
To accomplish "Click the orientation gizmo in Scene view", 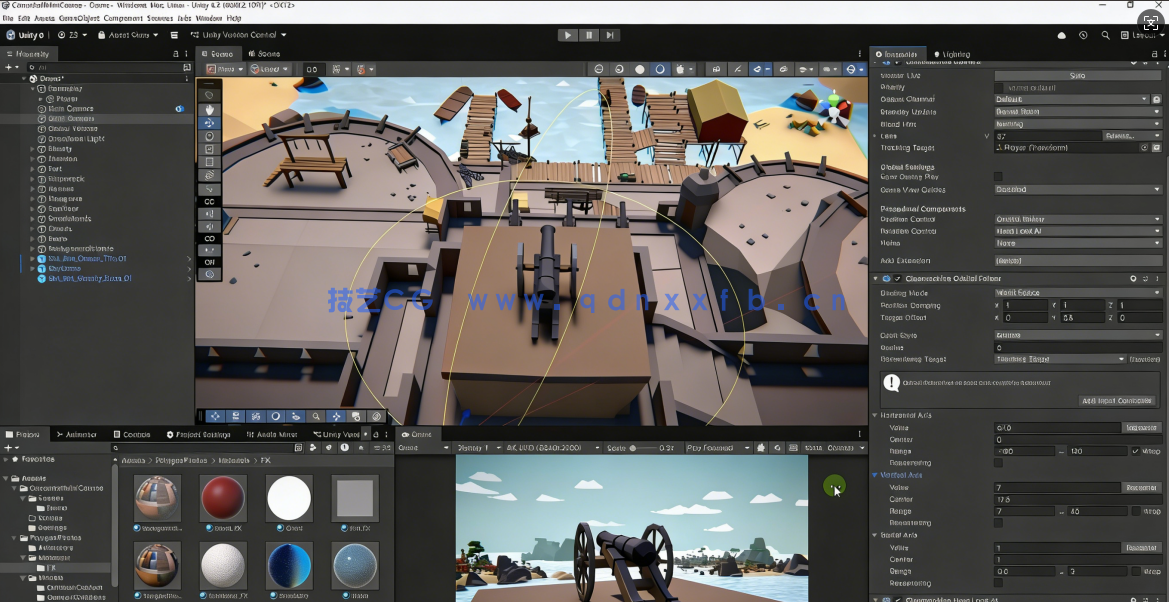I will click(x=833, y=106).
